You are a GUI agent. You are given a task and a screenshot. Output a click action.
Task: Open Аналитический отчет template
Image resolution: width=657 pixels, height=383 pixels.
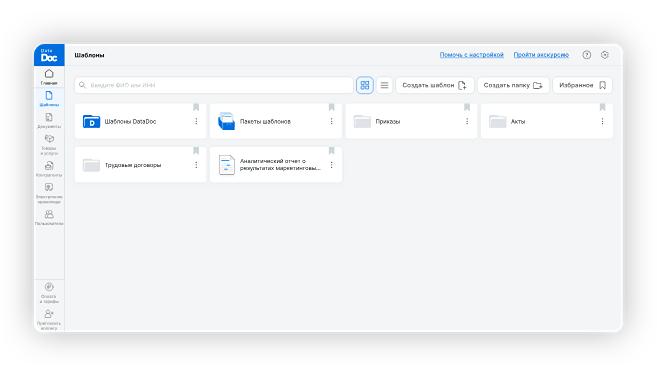[276, 165]
